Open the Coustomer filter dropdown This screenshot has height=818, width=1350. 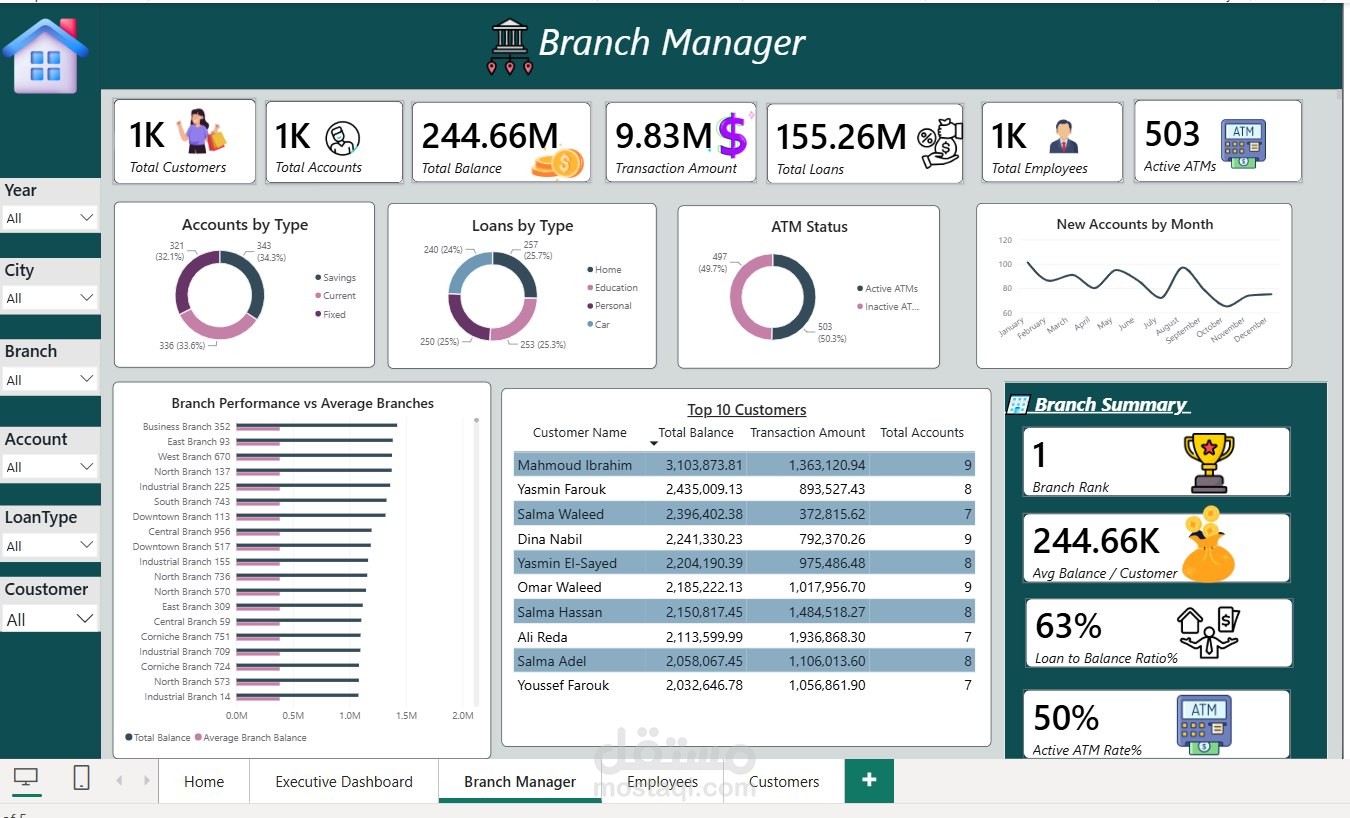[49, 620]
